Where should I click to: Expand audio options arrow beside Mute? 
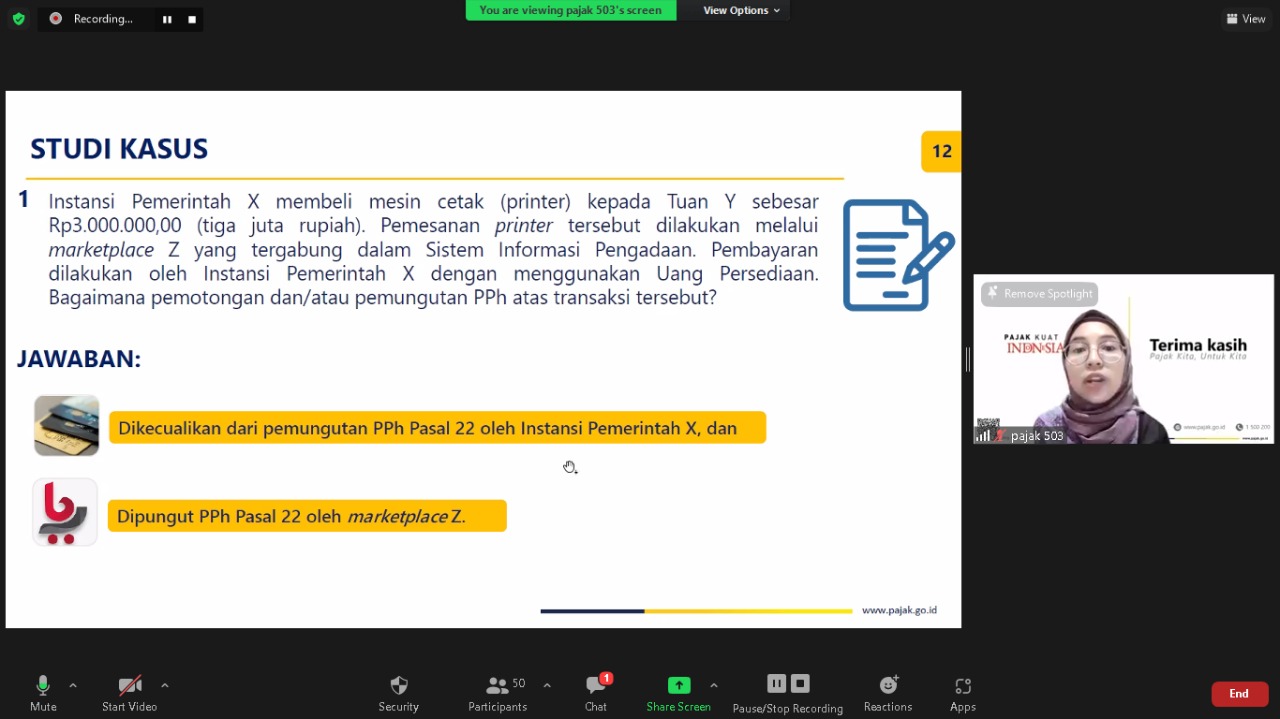(73, 685)
